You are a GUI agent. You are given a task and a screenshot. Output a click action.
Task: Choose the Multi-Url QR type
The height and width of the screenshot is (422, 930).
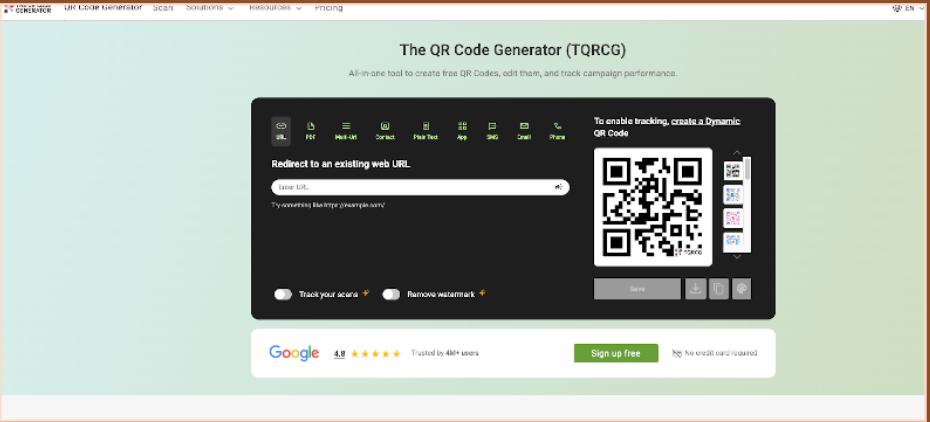point(346,131)
